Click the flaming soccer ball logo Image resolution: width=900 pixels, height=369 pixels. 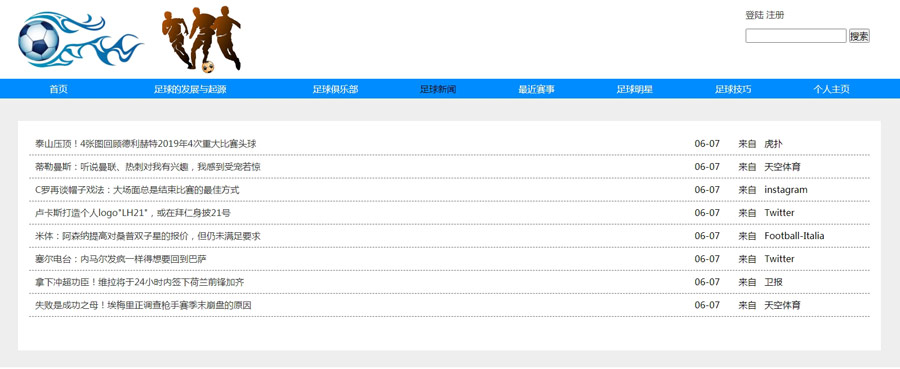point(80,40)
